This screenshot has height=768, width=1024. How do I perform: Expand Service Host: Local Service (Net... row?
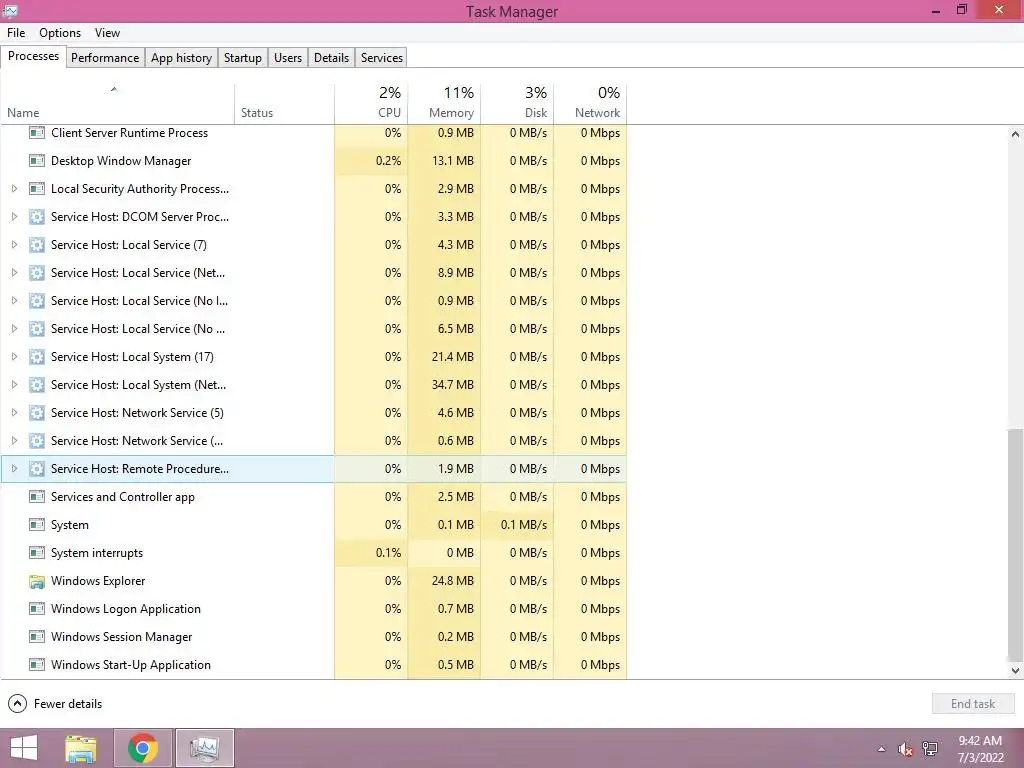(14, 273)
